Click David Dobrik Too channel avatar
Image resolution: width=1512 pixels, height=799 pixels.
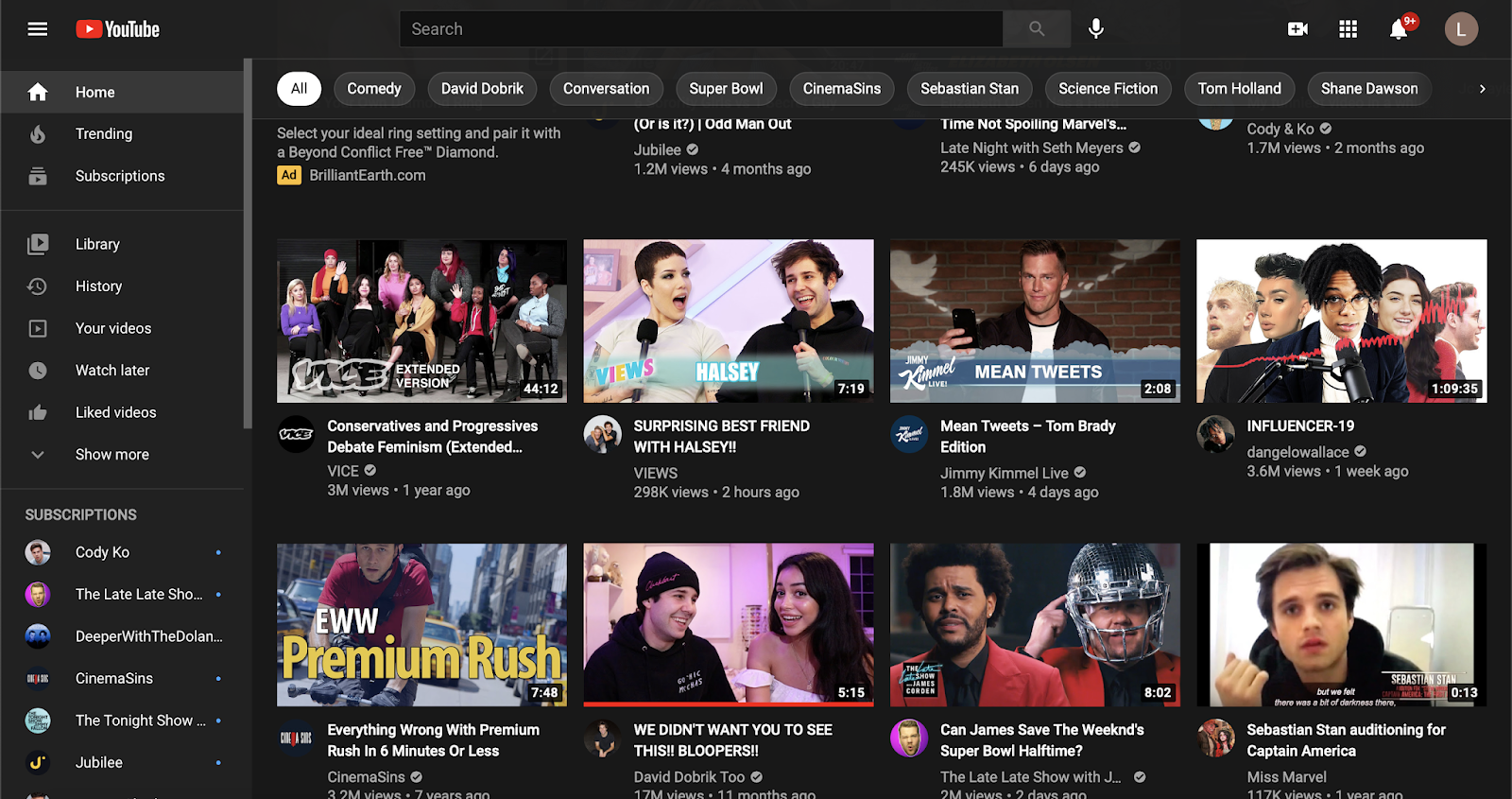pos(603,738)
